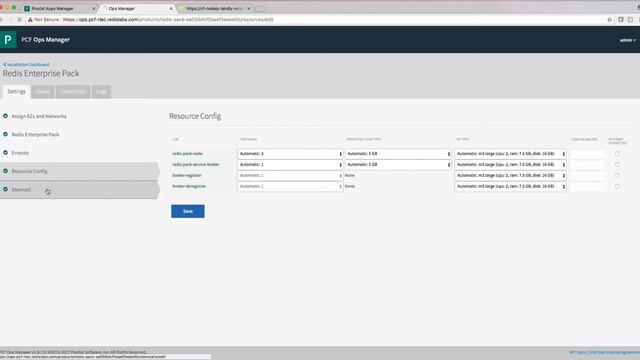This screenshot has width=640, height=360.
Task: Click the redis-pack-node job label
Action: (187, 153)
